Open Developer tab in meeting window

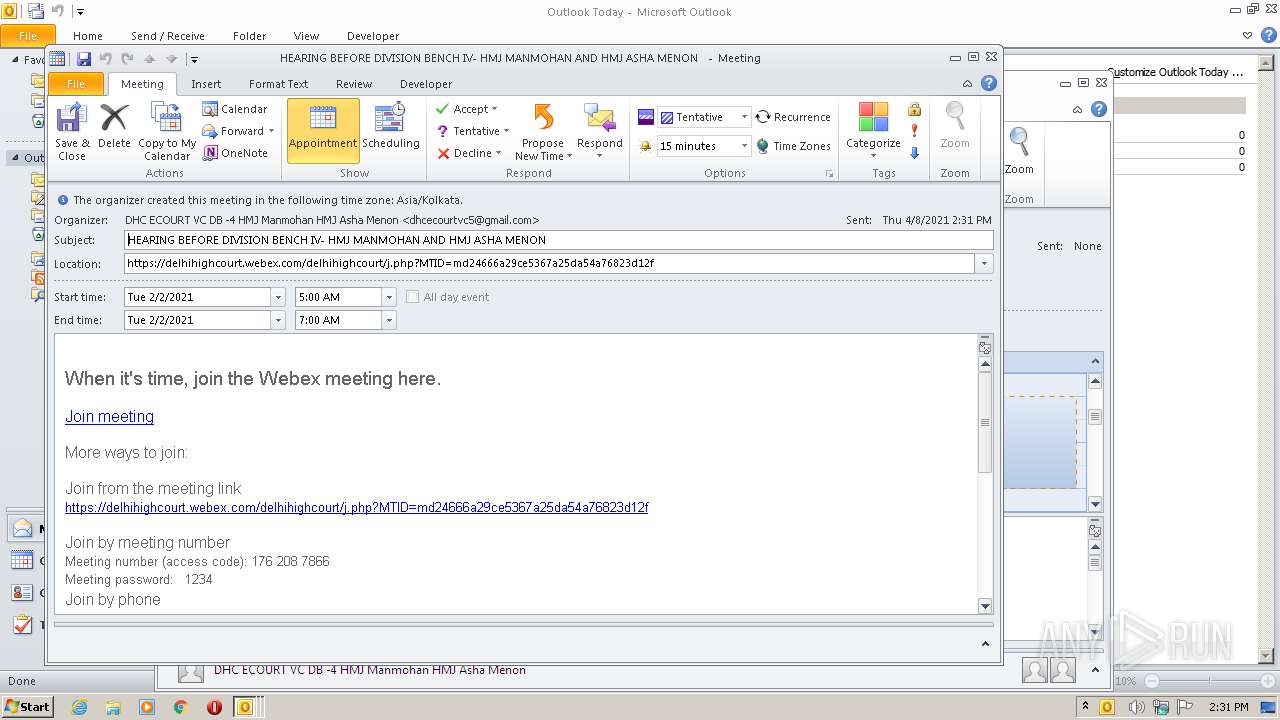coord(426,84)
